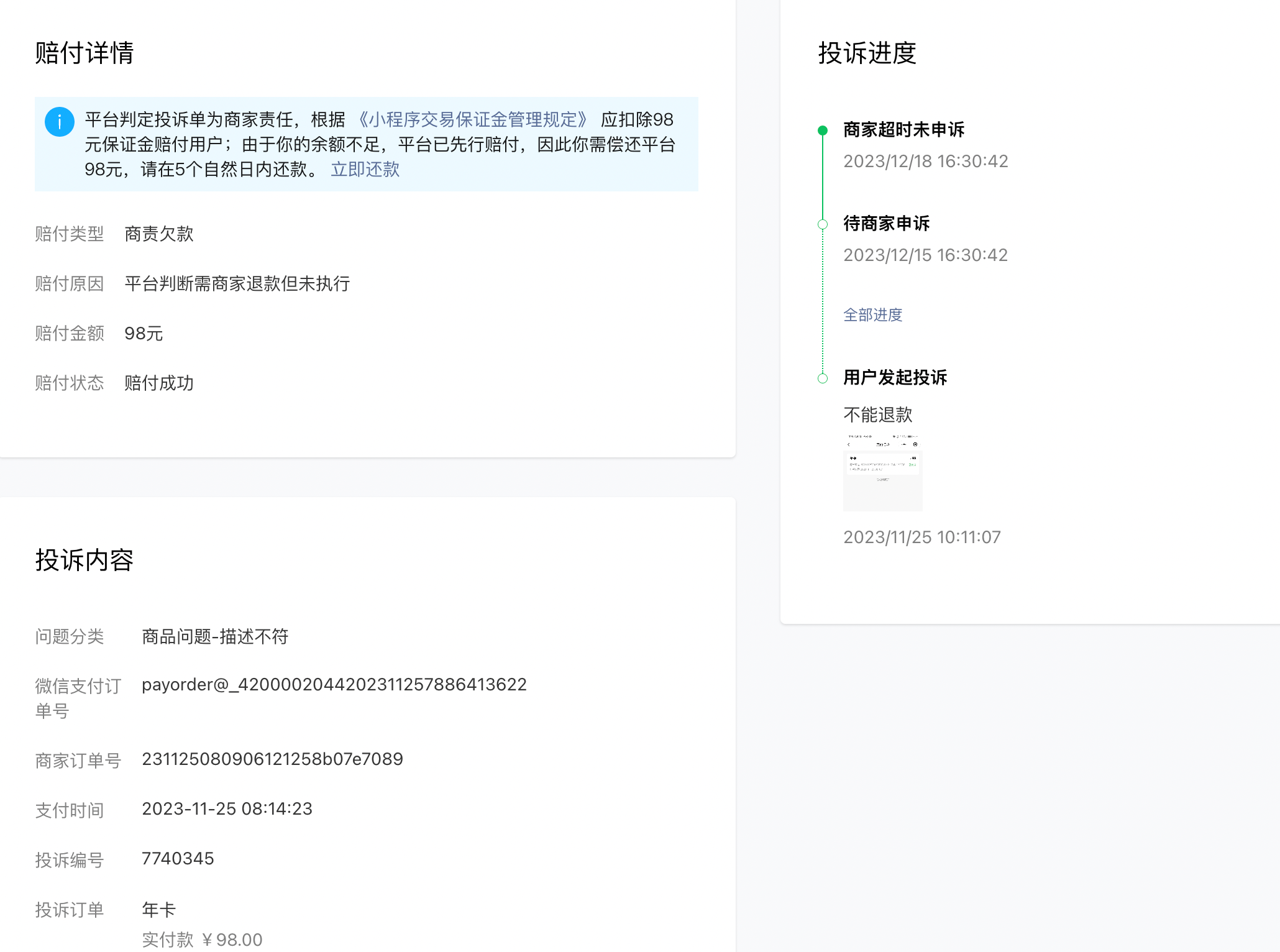Click the timeline marker for 待商家申诉

[x=823, y=224]
